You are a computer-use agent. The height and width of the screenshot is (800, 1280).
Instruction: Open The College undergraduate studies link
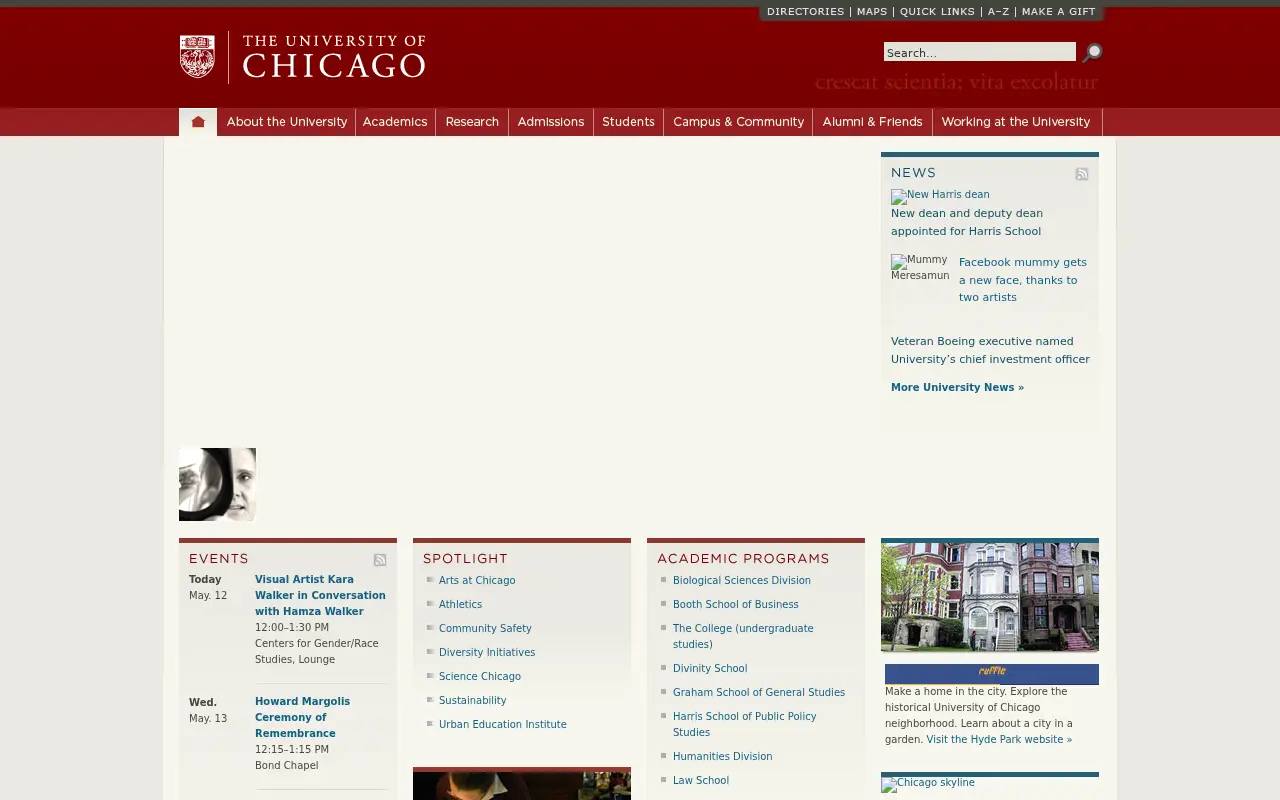click(743, 636)
